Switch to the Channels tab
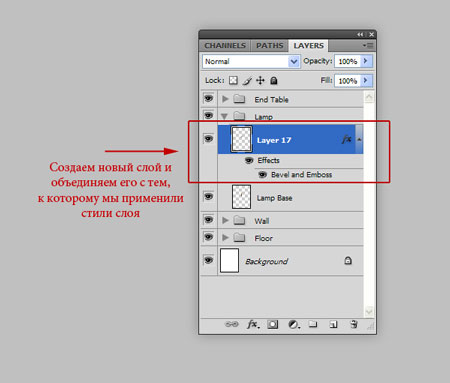This screenshot has height=383, width=450. coord(225,46)
